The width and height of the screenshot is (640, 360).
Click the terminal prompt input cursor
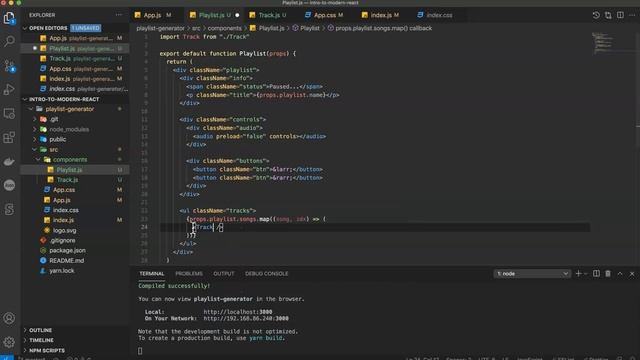tap(140, 351)
